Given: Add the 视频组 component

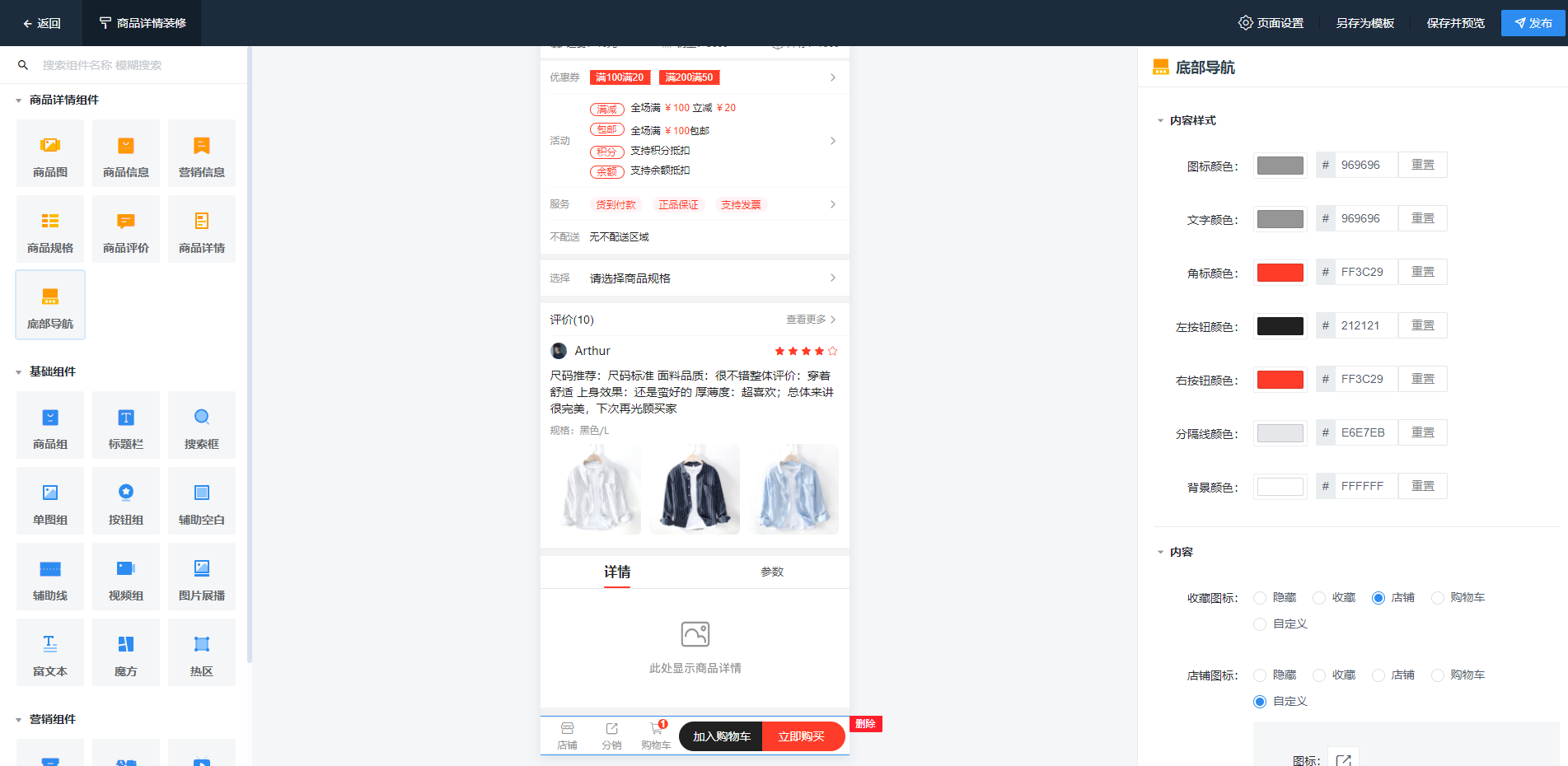Looking at the screenshot, I should pos(126,577).
